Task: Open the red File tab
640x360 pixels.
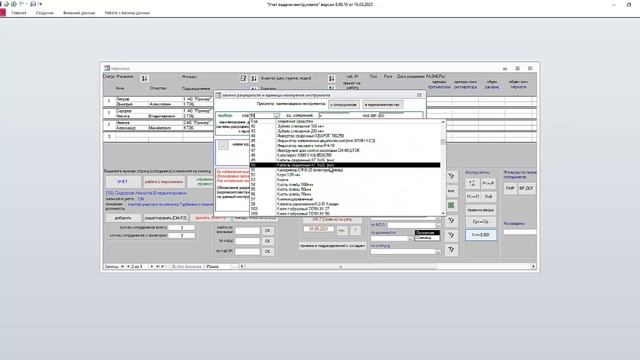Action: point(2,13)
